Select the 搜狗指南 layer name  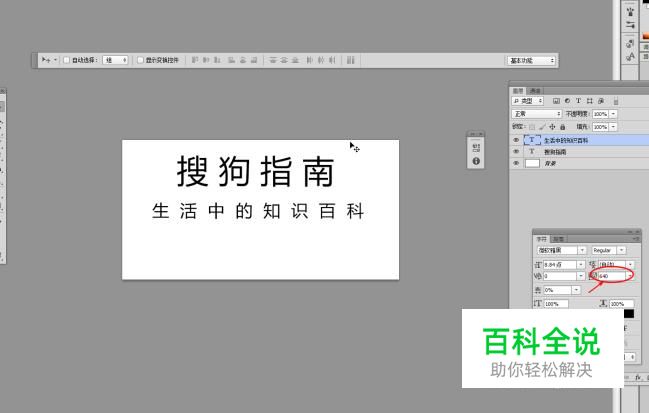pos(555,152)
